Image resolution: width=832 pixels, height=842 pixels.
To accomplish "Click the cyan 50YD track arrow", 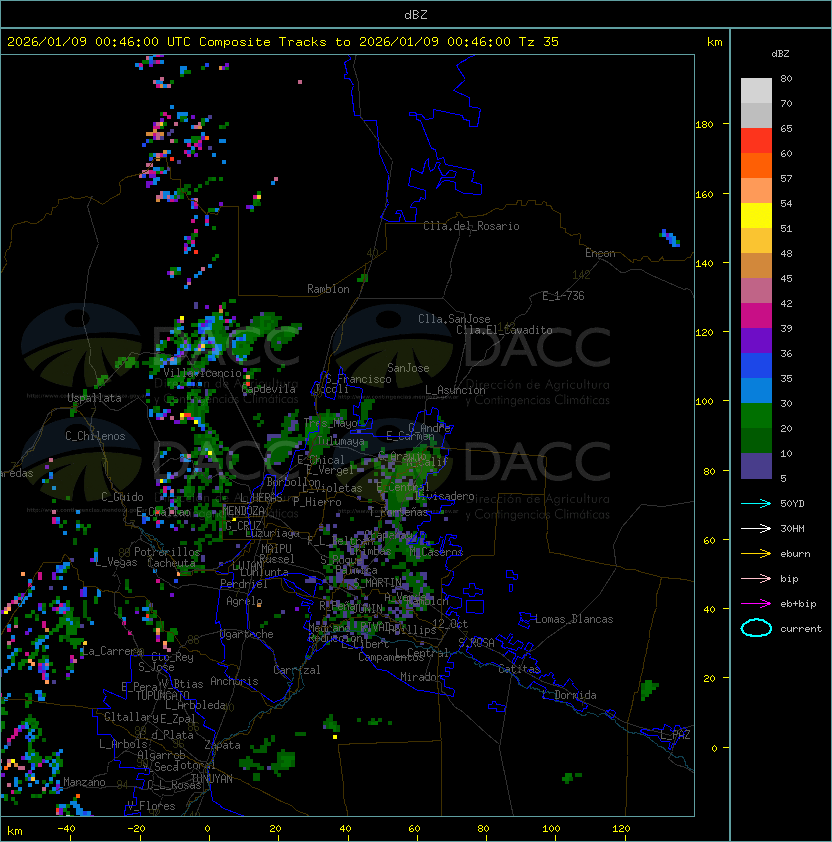I will point(756,503).
